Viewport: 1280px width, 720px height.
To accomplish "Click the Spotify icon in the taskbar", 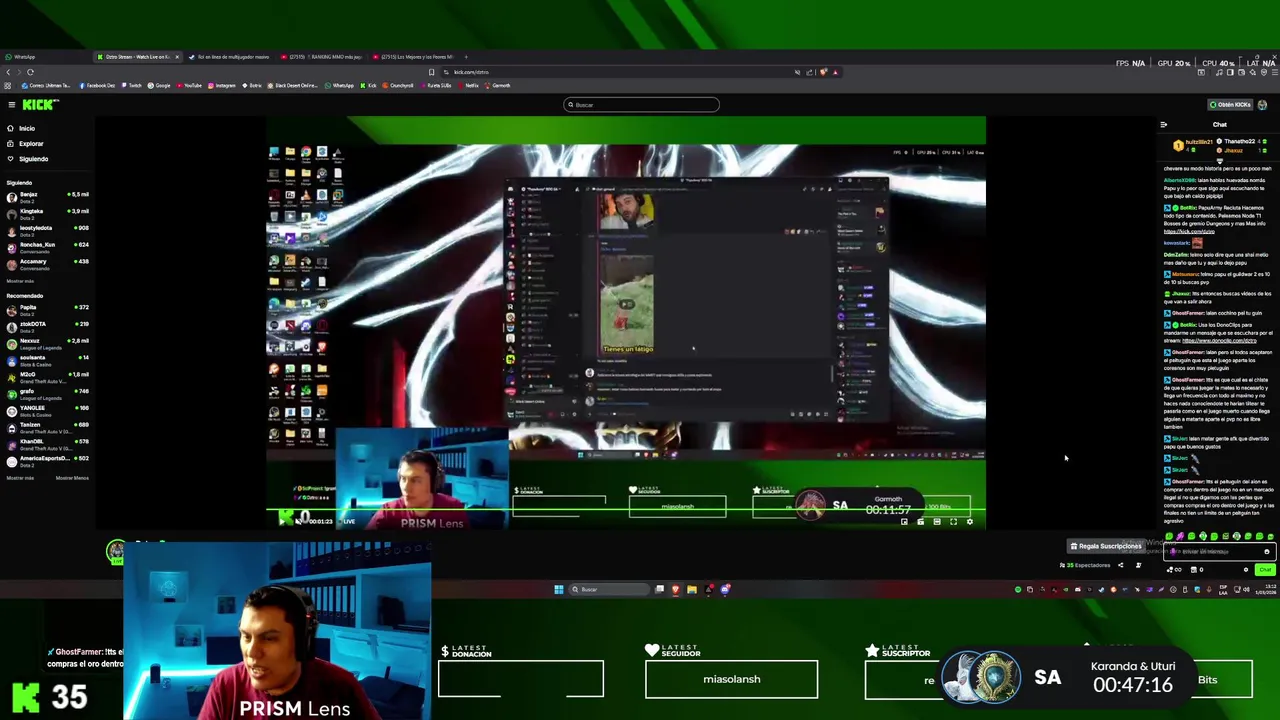I will [1018, 589].
